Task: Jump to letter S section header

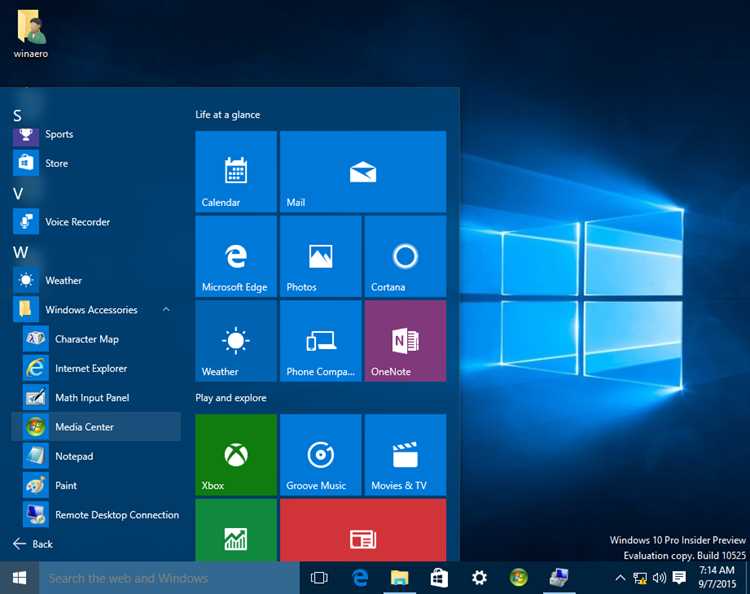Action: point(17,115)
